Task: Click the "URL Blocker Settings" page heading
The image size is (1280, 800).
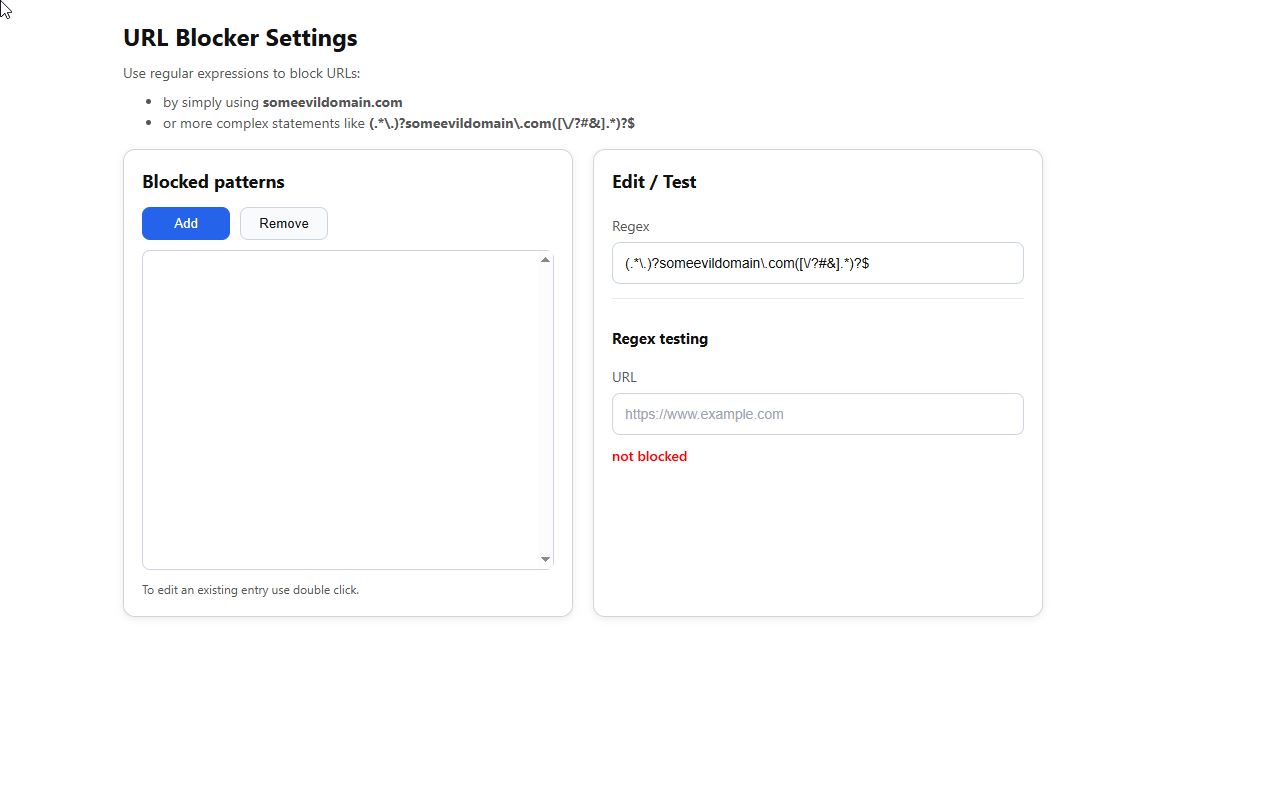Action: pyautogui.click(x=240, y=38)
